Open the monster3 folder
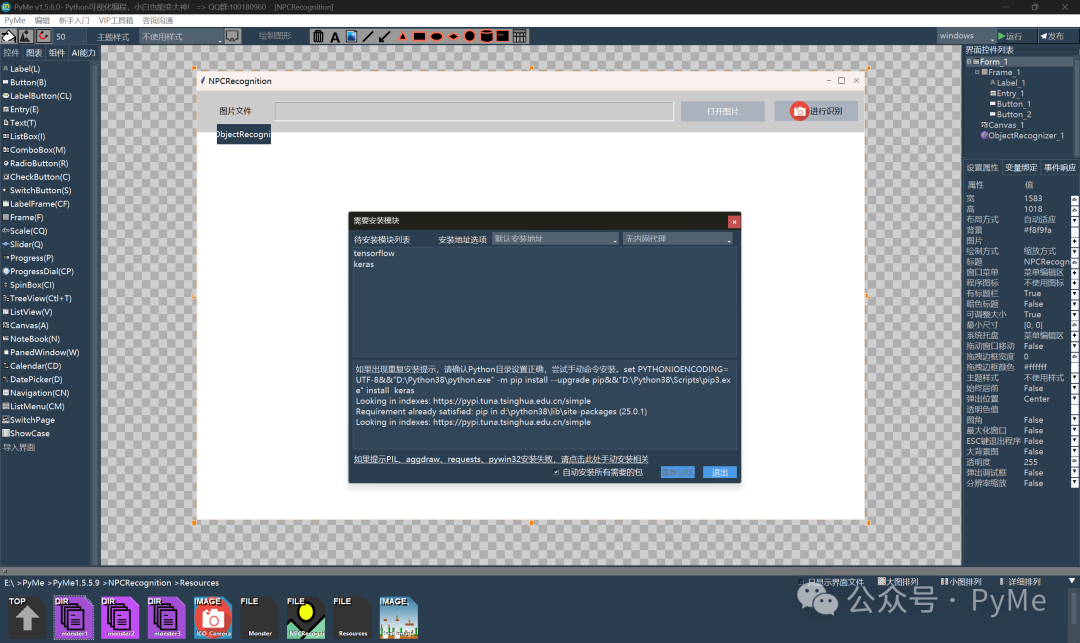Screen dimensions: 1080x643 [167, 617]
